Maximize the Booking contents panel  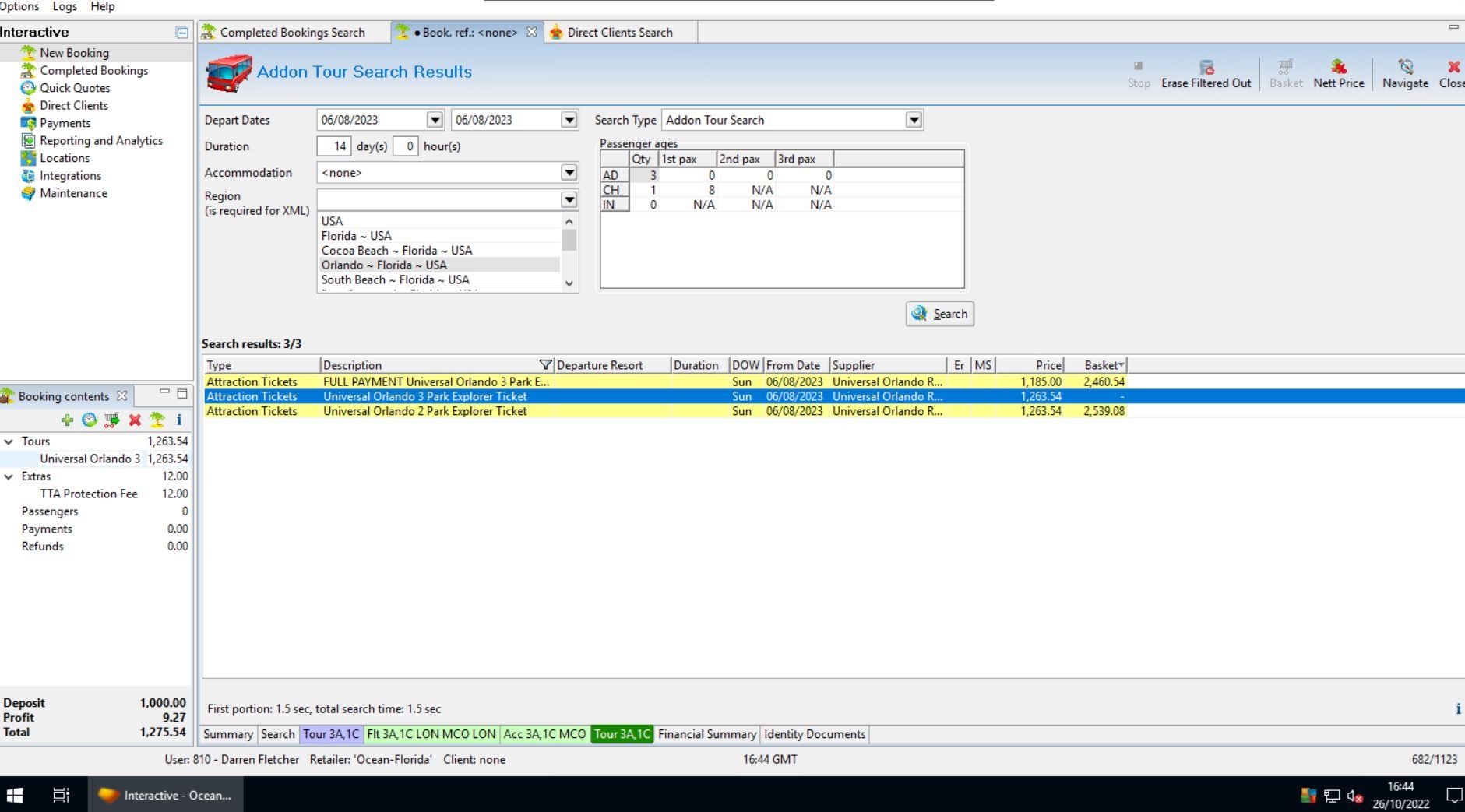[182, 393]
